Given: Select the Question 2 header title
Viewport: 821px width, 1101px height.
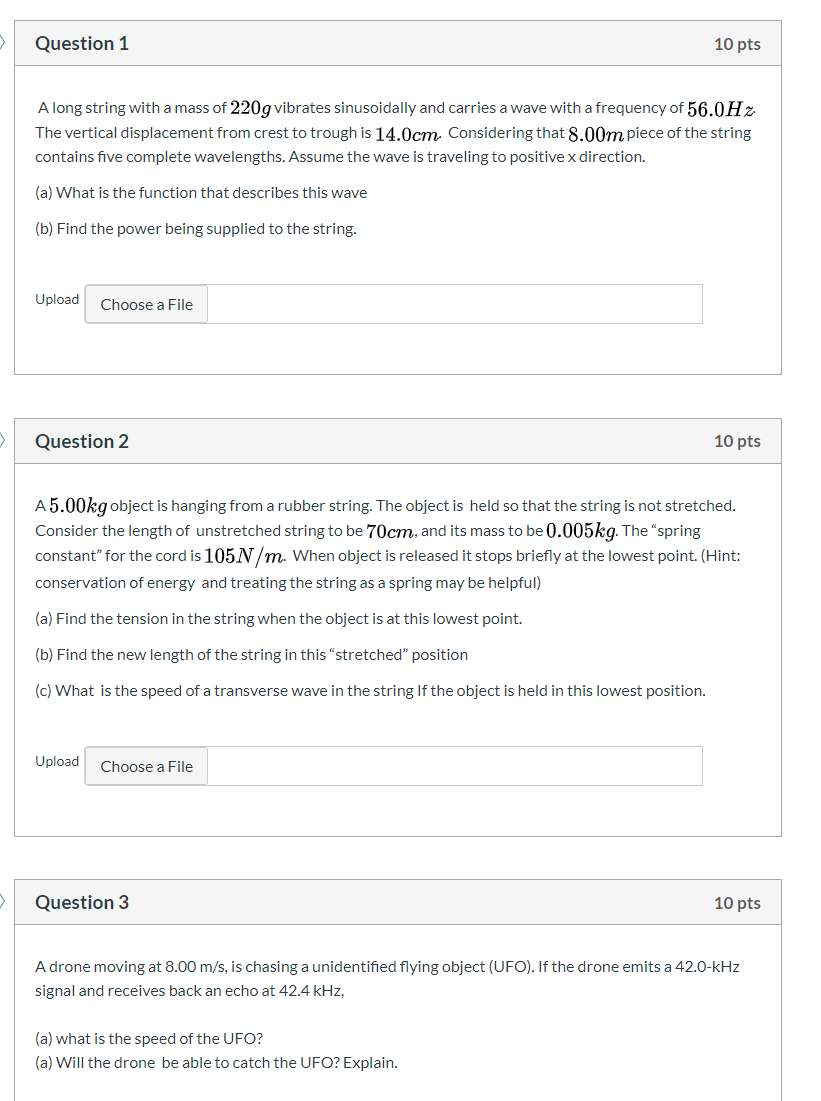Looking at the screenshot, I should 82,441.
